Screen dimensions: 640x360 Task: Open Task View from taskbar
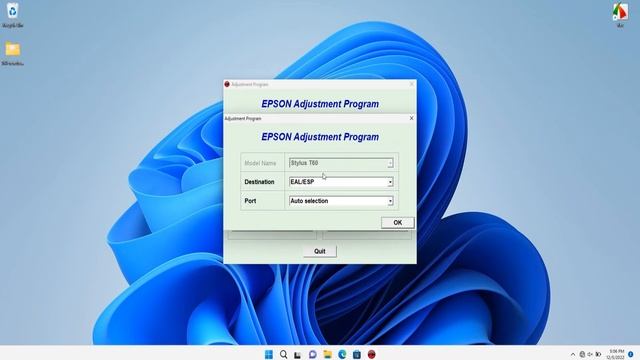click(298, 354)
